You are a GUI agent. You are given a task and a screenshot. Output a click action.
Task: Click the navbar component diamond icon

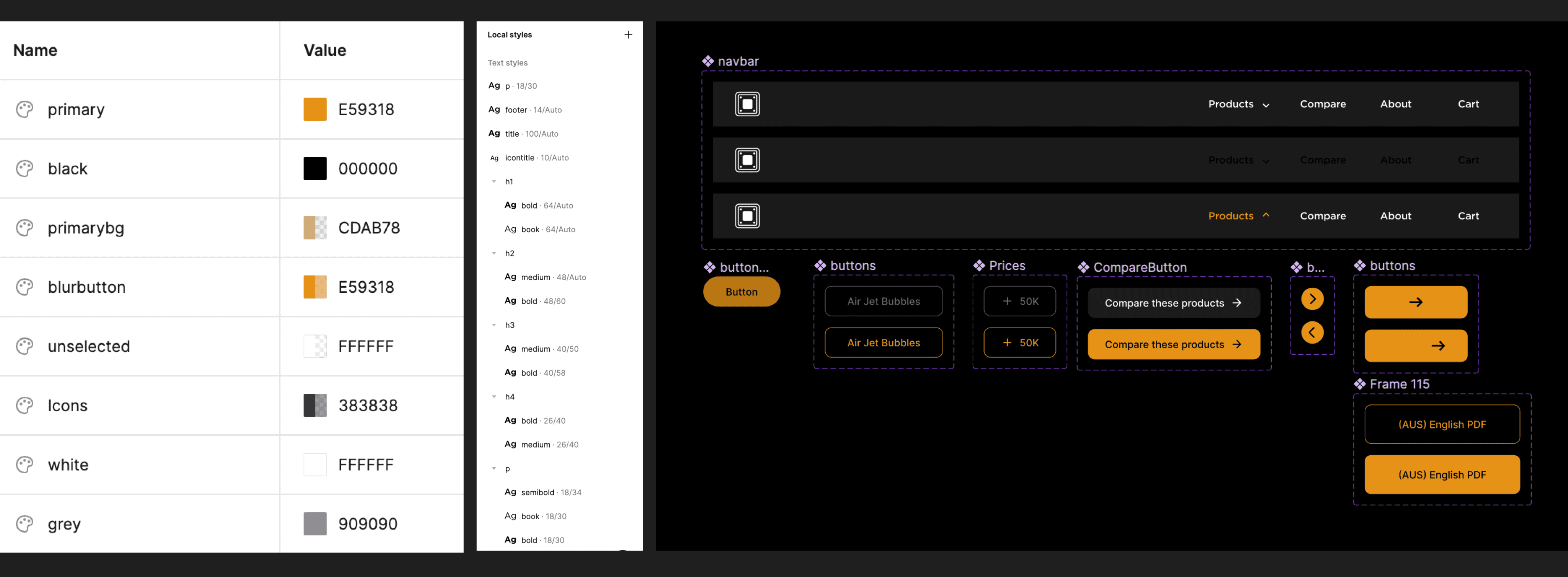click(707, 61)
